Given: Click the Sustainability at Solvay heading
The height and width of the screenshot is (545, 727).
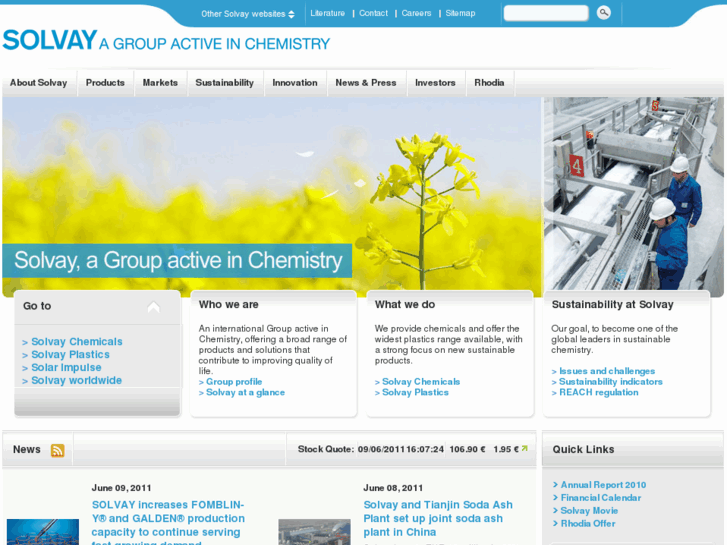Looking at the screenshot, I should [612, 305].
